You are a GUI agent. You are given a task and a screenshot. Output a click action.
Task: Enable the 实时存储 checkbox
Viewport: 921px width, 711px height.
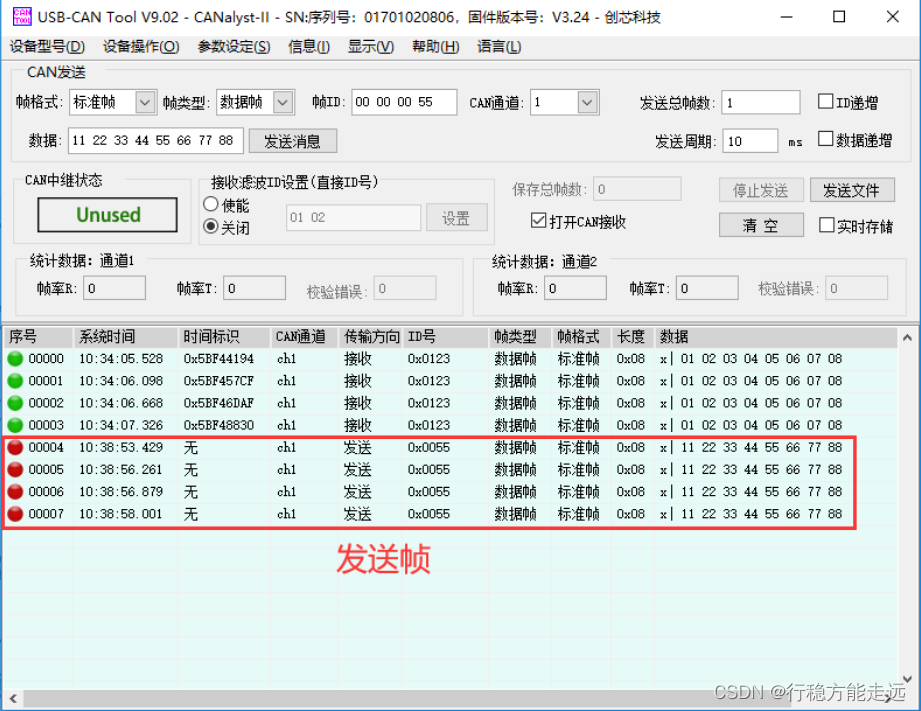(826, 225)
